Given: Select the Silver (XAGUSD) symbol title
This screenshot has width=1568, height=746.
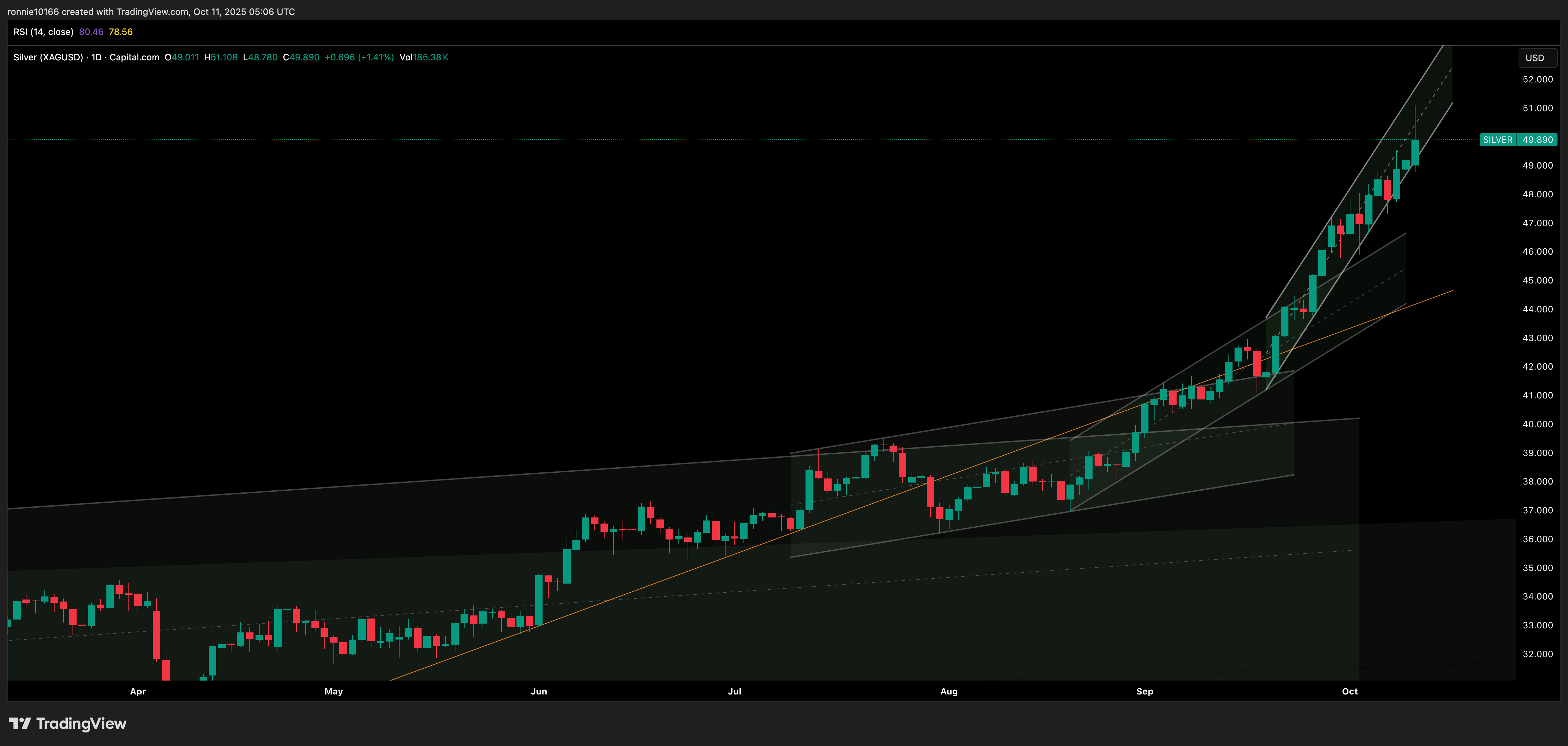Looking at the screenshot, I should pyautogui.click(x=48, y=57).
